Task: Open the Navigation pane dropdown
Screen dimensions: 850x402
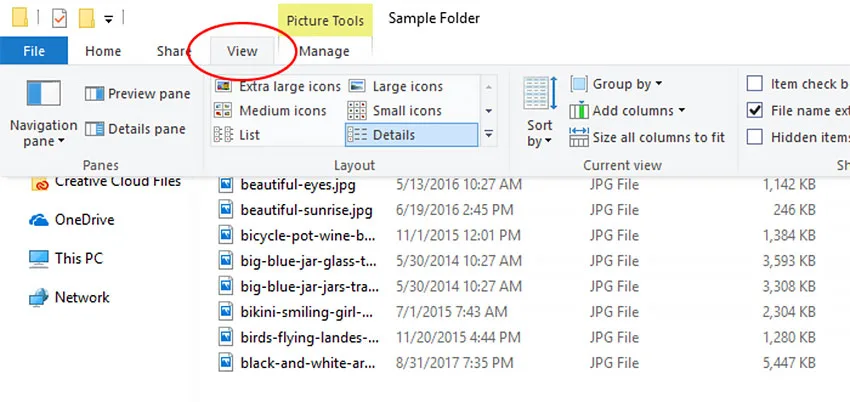Action: (43, 115)
